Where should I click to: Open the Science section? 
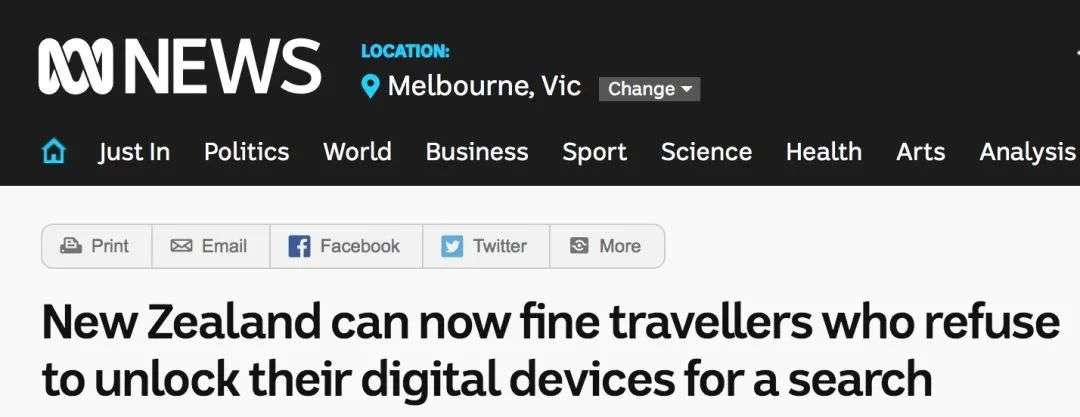point(706,152)
